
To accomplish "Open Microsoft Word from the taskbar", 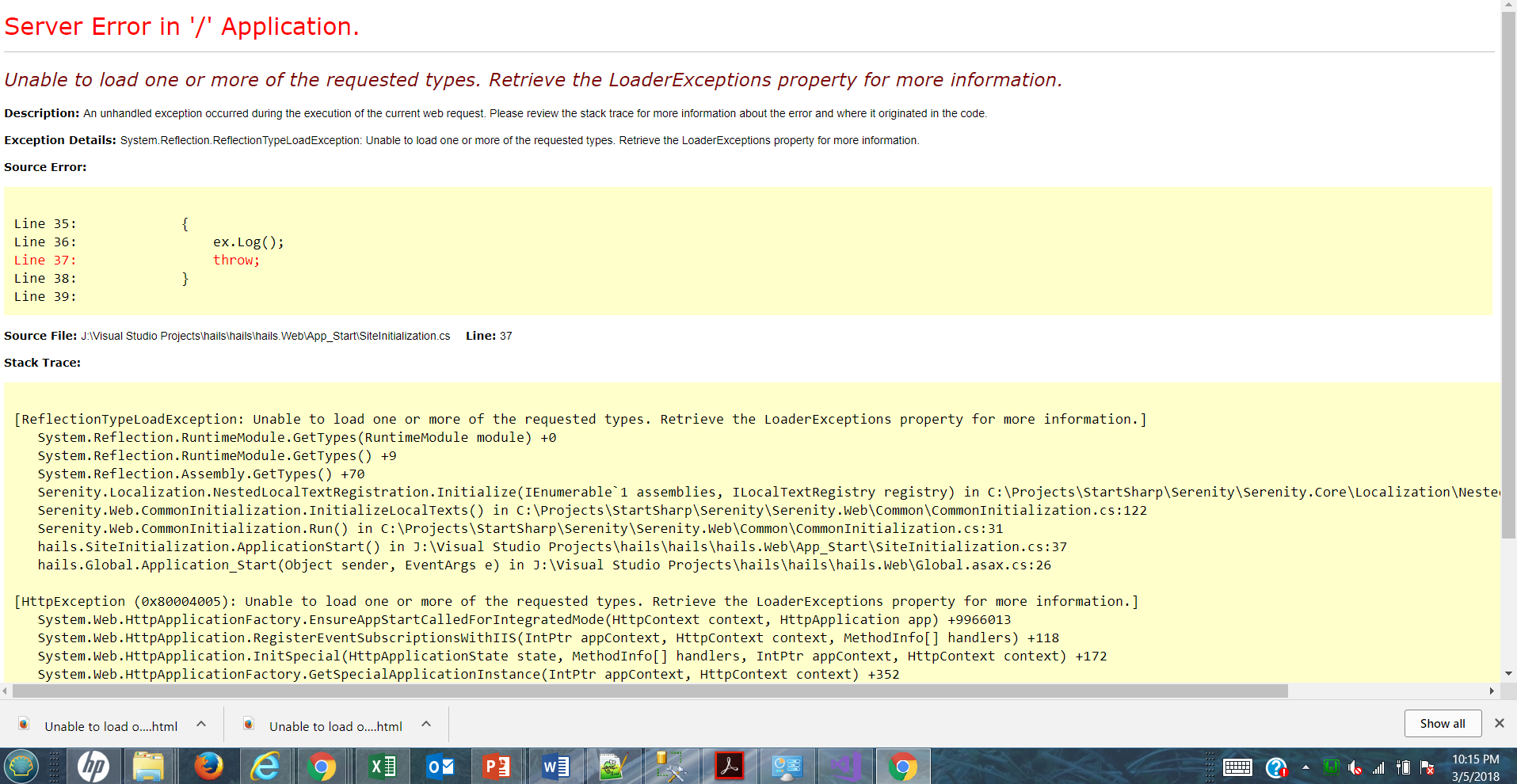I will tap(555, 765).
